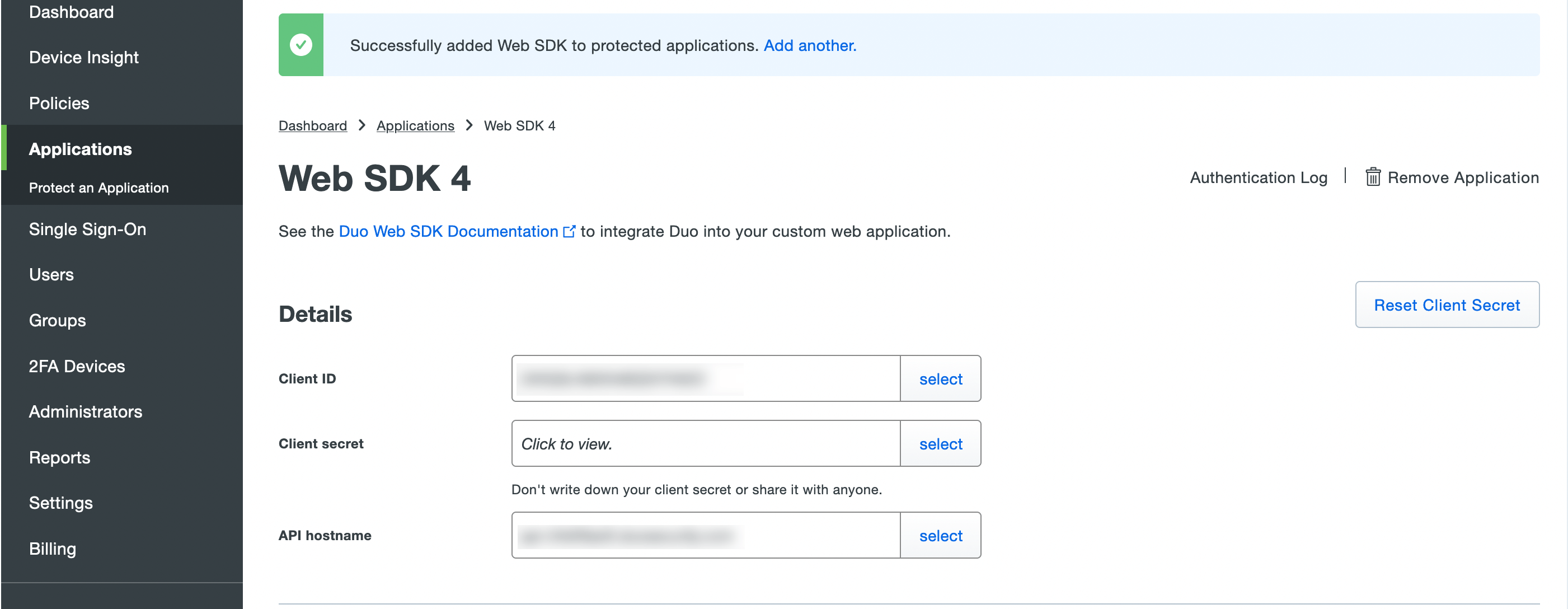This screenshot has width=1568, height=609.
Task: Click the Client ID input field
Action: point(706,379)
